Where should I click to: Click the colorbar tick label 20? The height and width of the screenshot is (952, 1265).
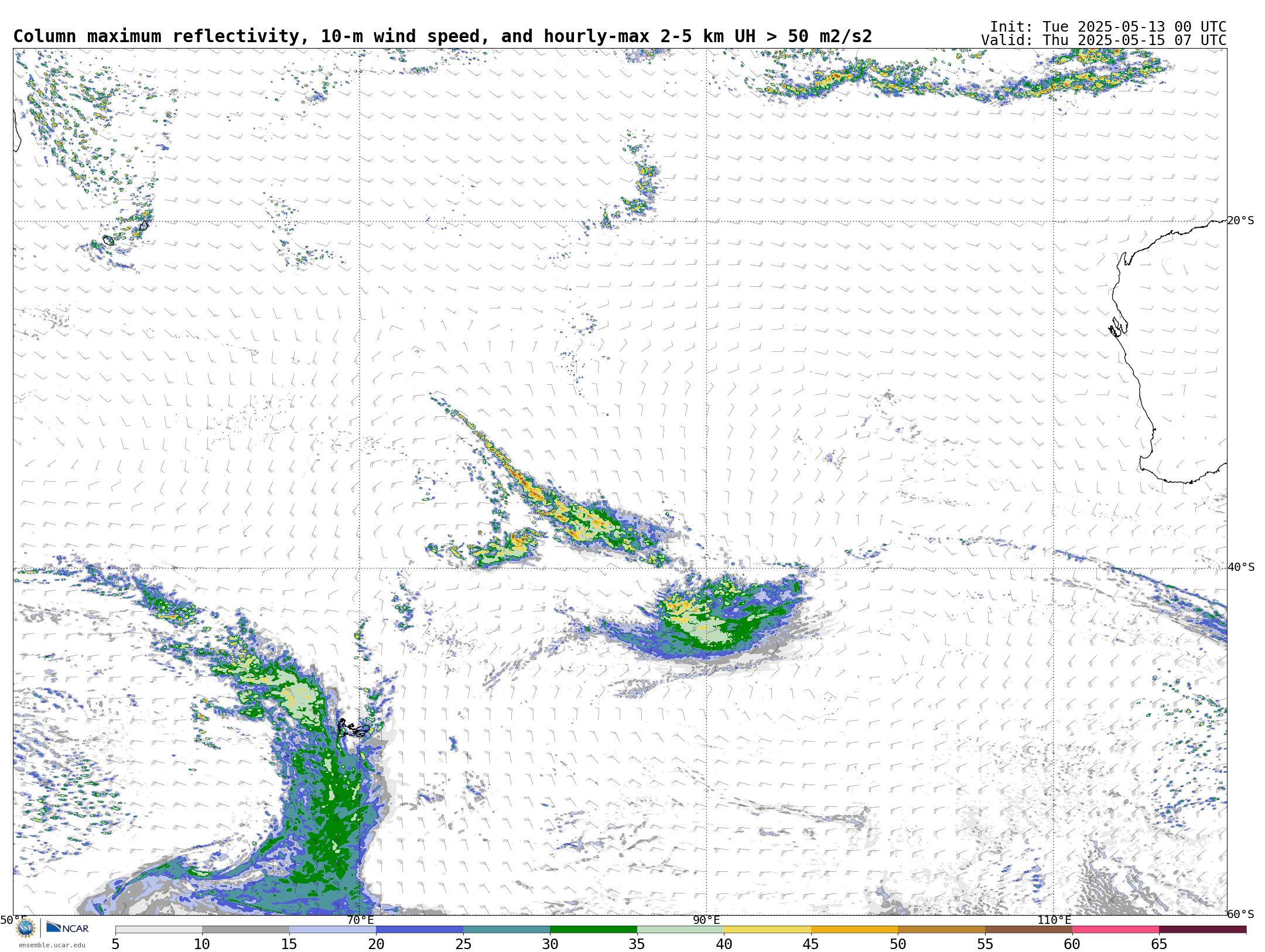pos(376,944)
